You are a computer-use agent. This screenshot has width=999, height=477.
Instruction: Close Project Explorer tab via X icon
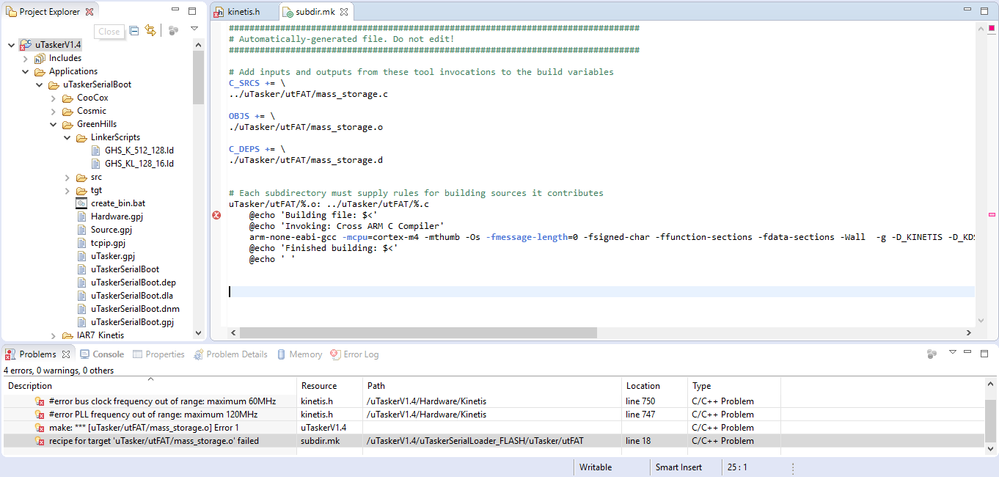pos(89,11)
